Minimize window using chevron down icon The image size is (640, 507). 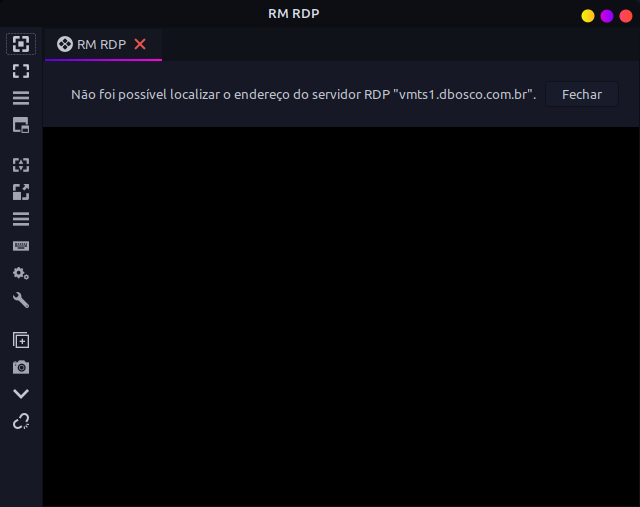coord(21,394)
